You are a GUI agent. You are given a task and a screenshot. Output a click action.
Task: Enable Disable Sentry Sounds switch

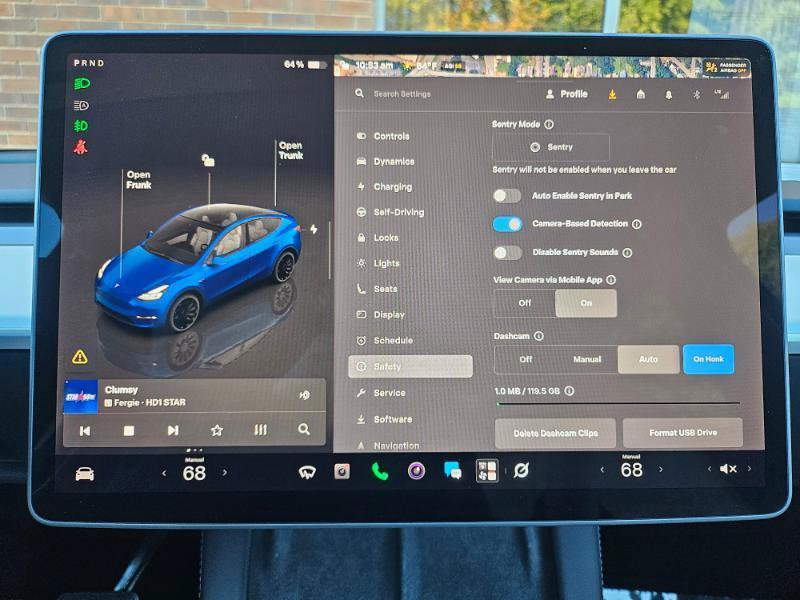[507, 253]
